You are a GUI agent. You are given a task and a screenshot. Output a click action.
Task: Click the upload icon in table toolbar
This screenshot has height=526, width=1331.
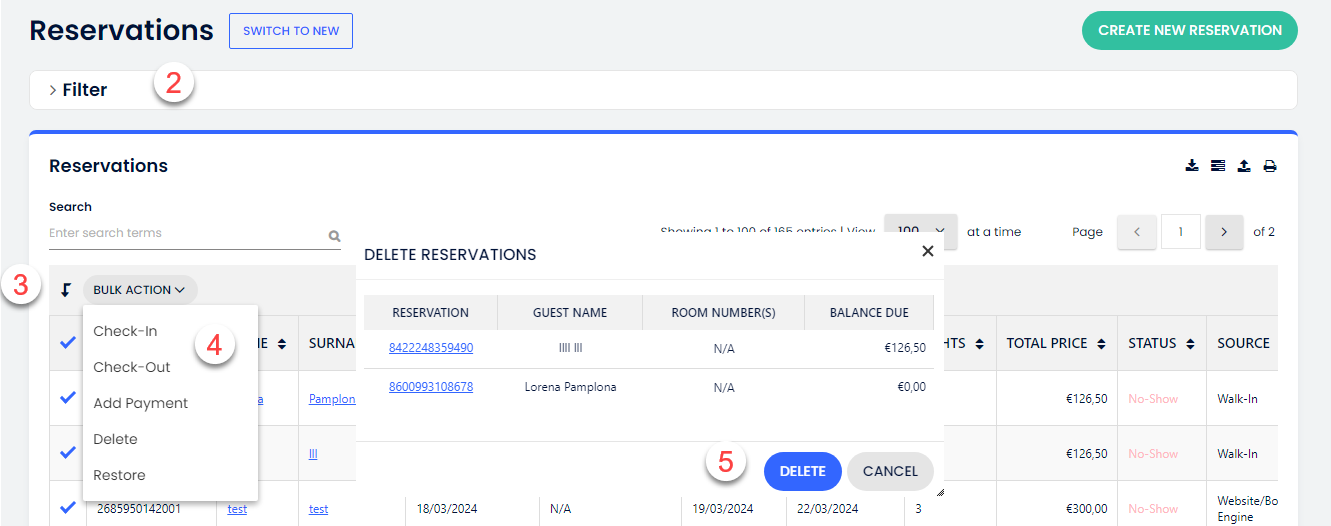tap(1244, 166)
